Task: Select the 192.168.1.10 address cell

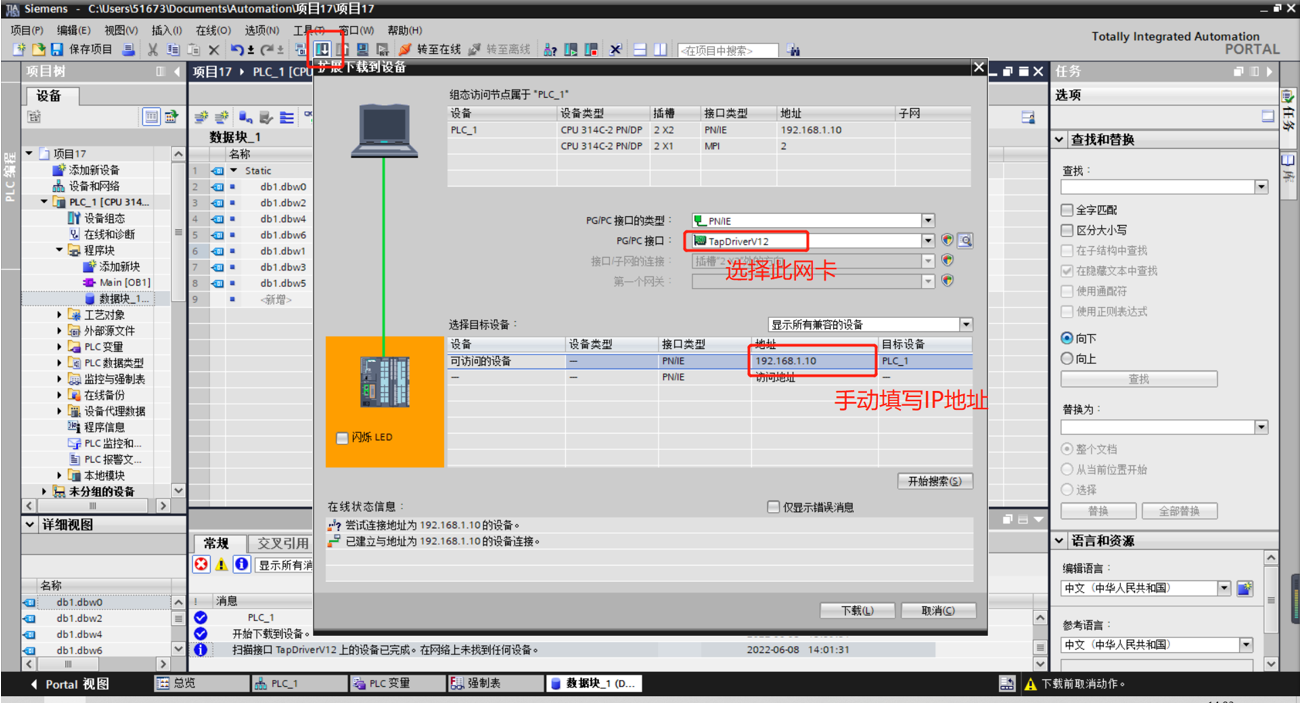Action: (814, 361)
